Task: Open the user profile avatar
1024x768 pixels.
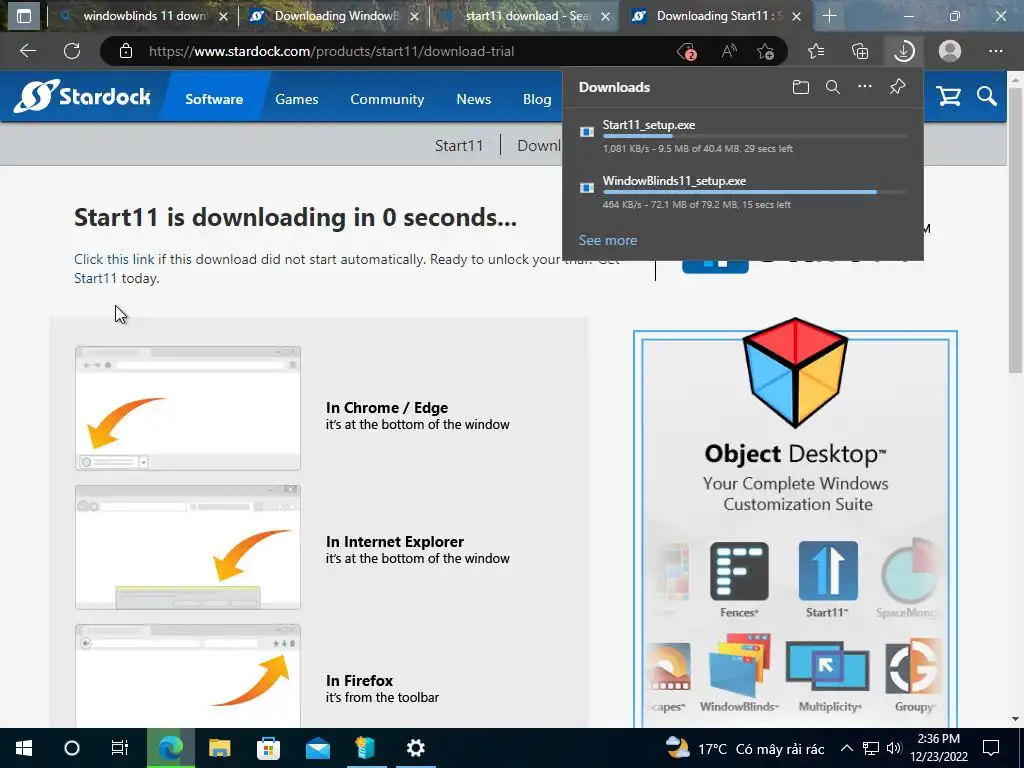Action: tap(950, 51)
